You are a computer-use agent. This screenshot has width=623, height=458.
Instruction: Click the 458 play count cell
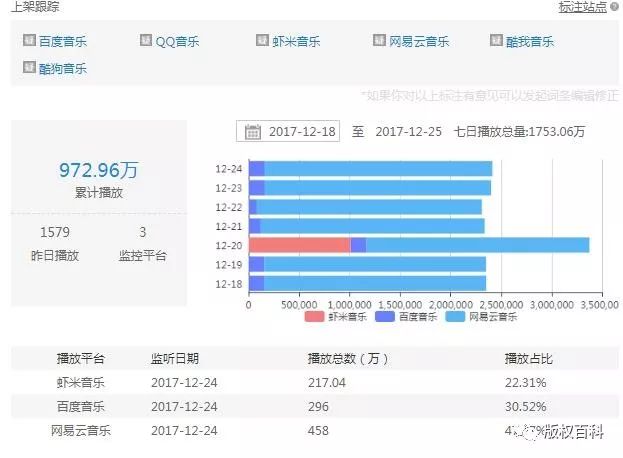click(318, 431)
